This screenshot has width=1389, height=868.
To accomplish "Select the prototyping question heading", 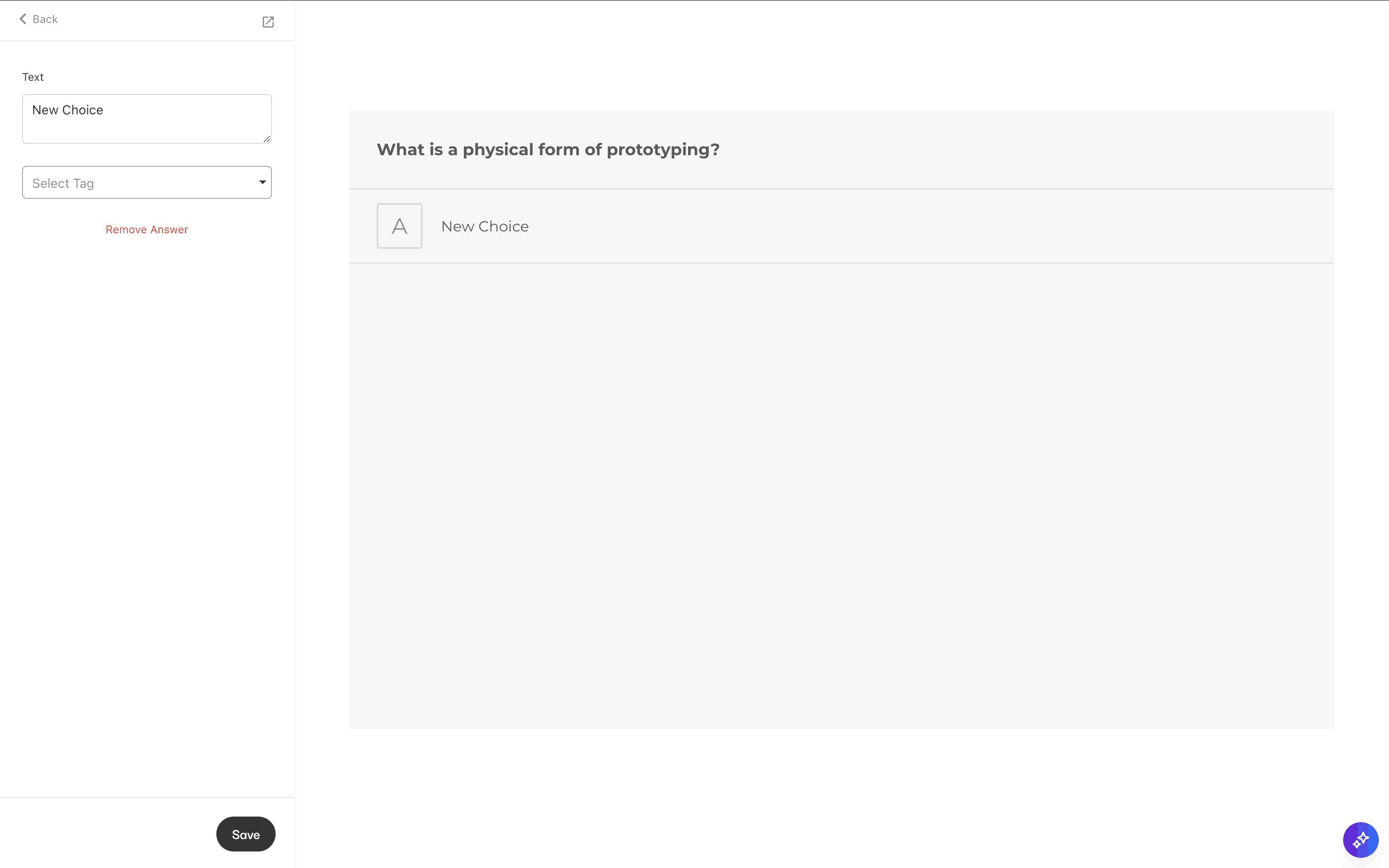I will pyautogui.click(x=548, y=149).
